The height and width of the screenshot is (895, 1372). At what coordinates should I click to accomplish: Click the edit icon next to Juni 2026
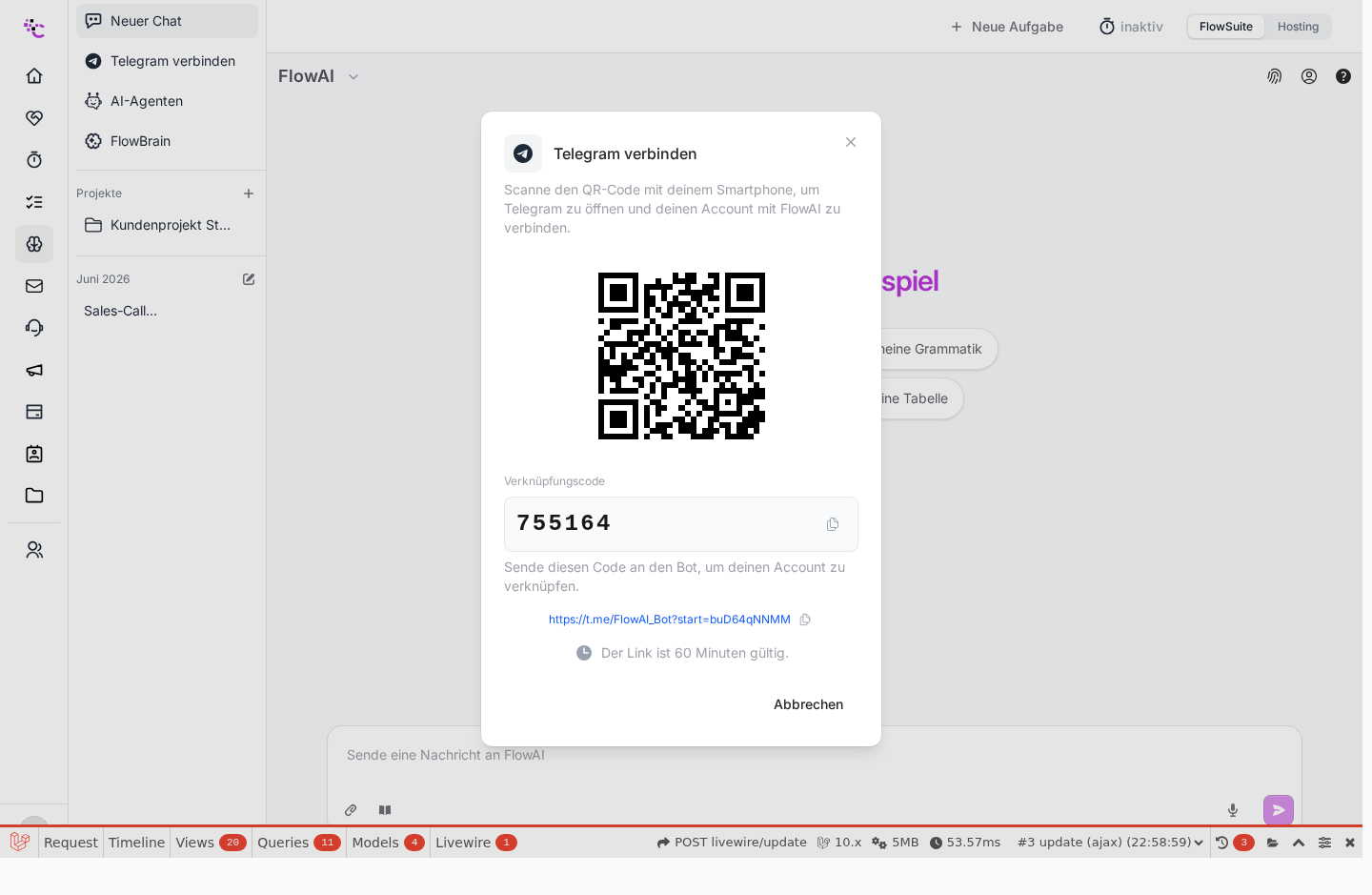(x=249, y=279)
